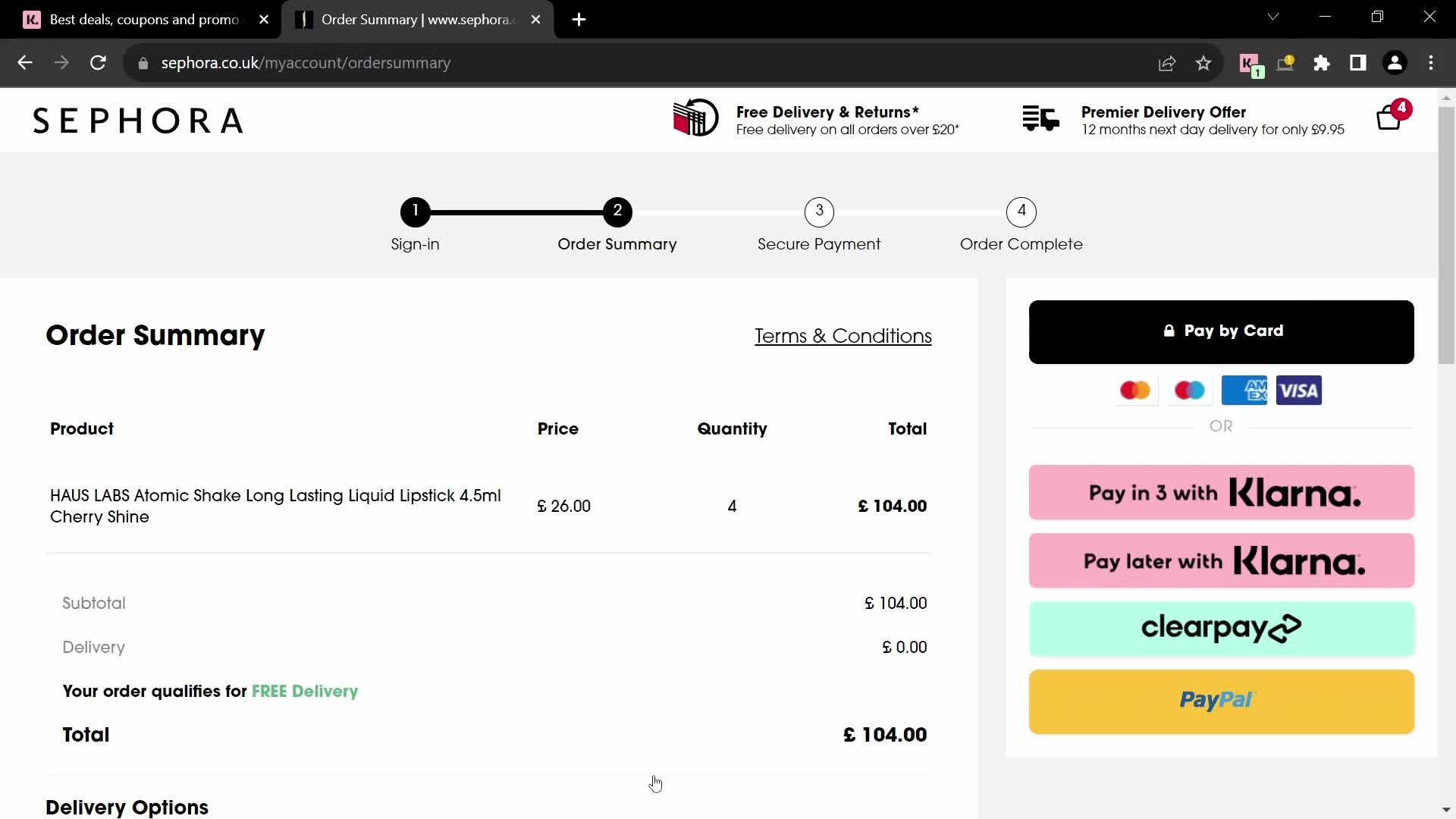
Task: Click step 2 Order Summary circle
Action: 617,212
